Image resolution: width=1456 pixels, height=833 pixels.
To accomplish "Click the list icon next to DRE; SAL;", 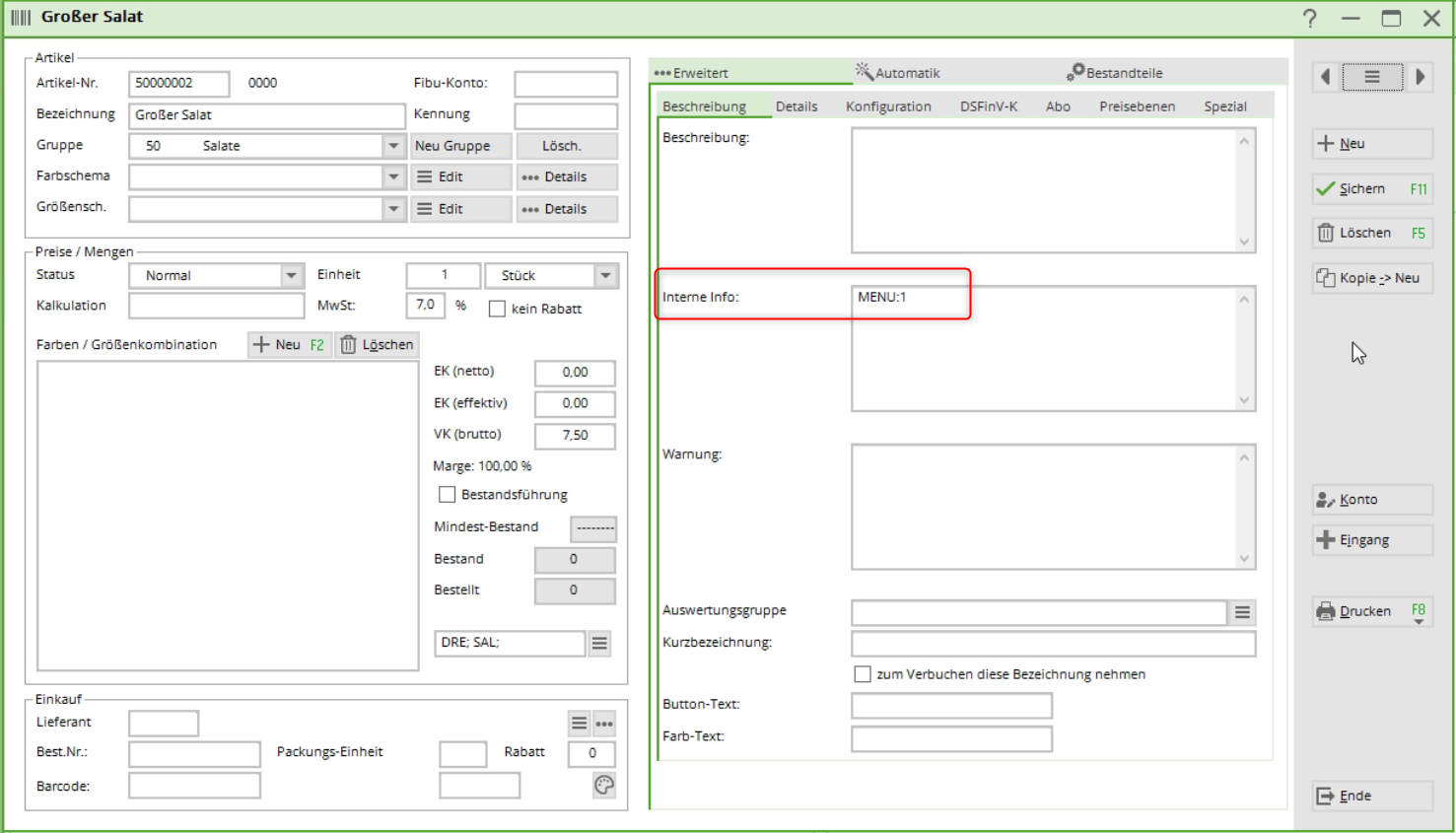I will tap(599, 644).
